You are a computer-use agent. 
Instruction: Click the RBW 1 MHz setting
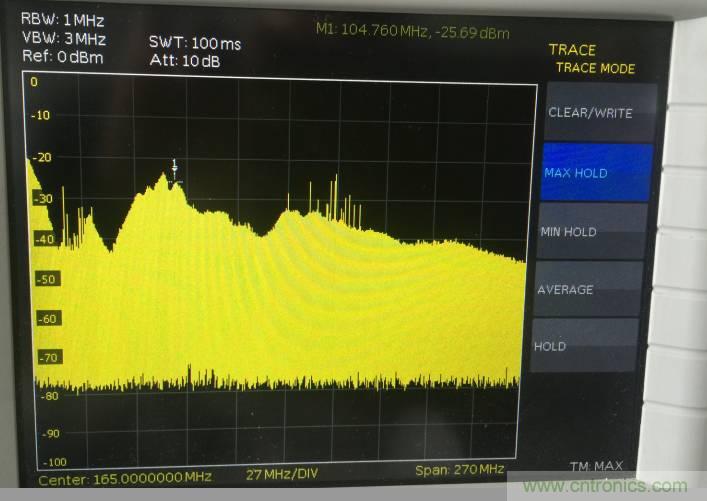pyautogui.click(x=62, y=20)
